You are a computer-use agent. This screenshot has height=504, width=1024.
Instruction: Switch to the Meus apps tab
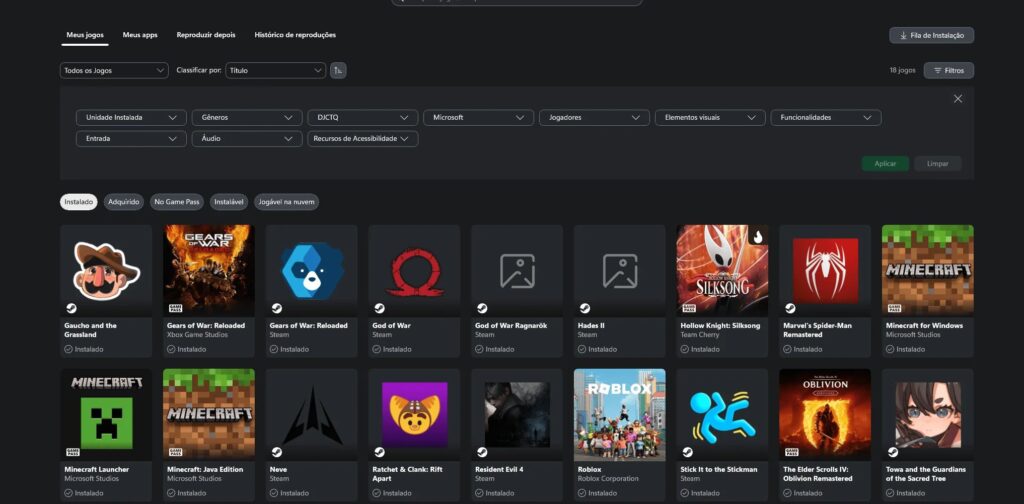coord(140,35)
